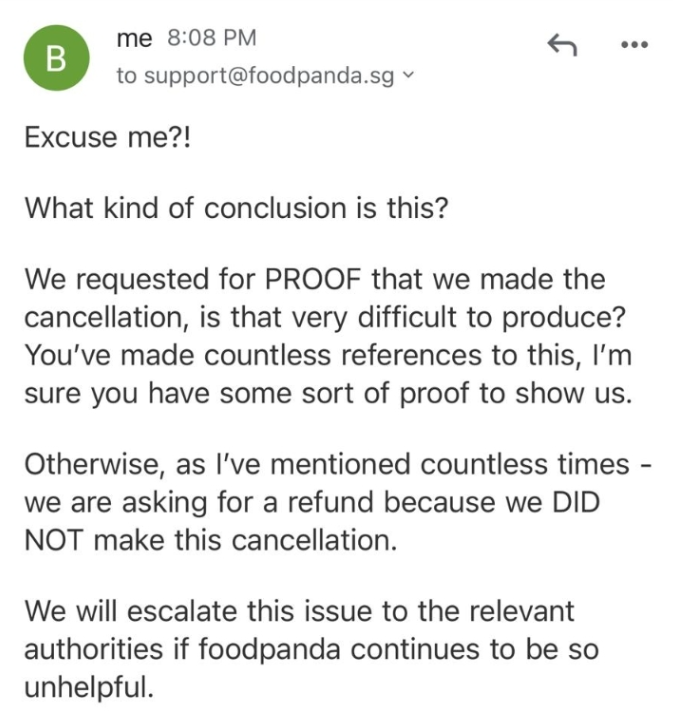The width and height of the screenshot is (673, 715).
Task: Select the sender name "me"
Action: (134, 38)
